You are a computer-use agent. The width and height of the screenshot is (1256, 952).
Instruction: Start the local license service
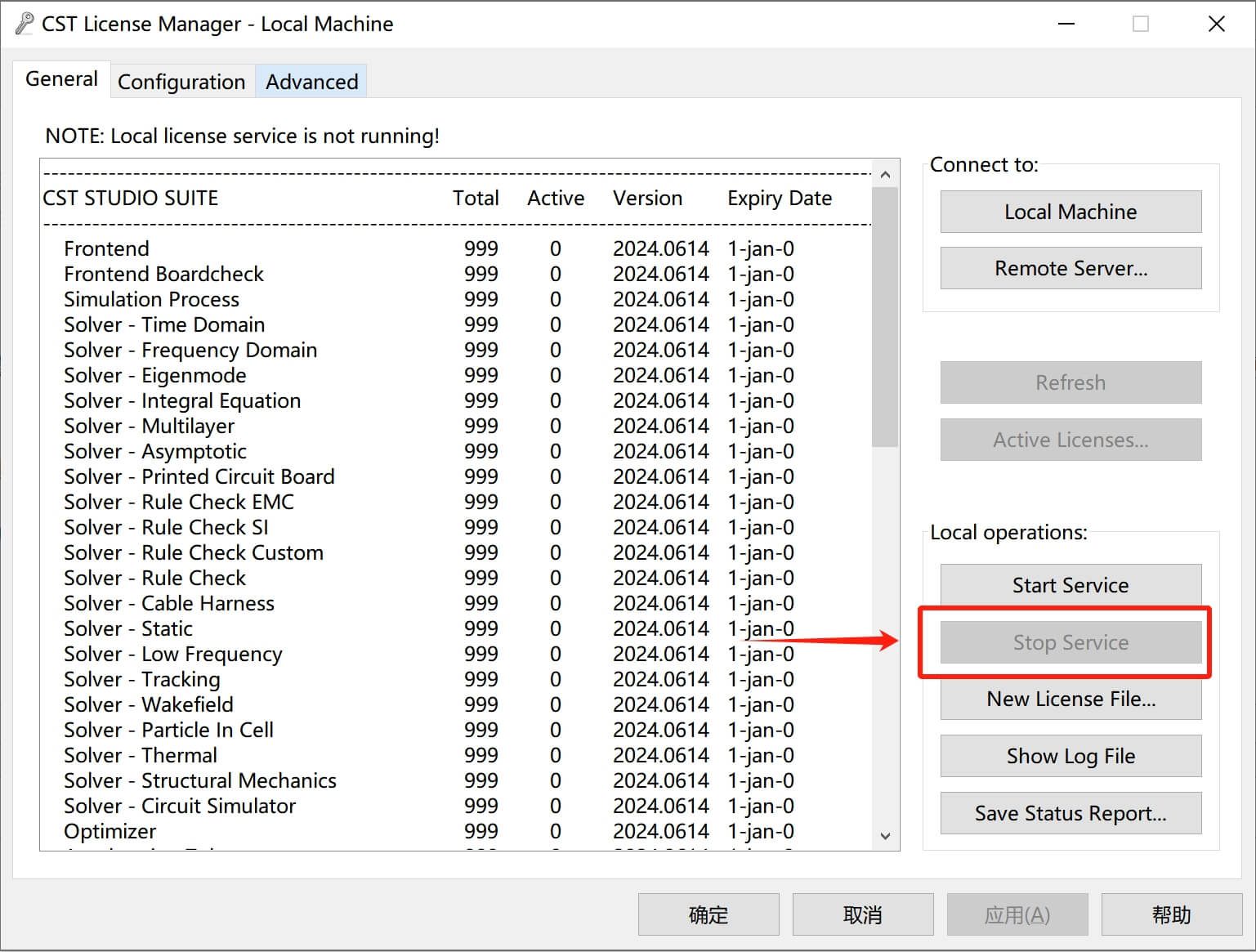[1071, 585]
